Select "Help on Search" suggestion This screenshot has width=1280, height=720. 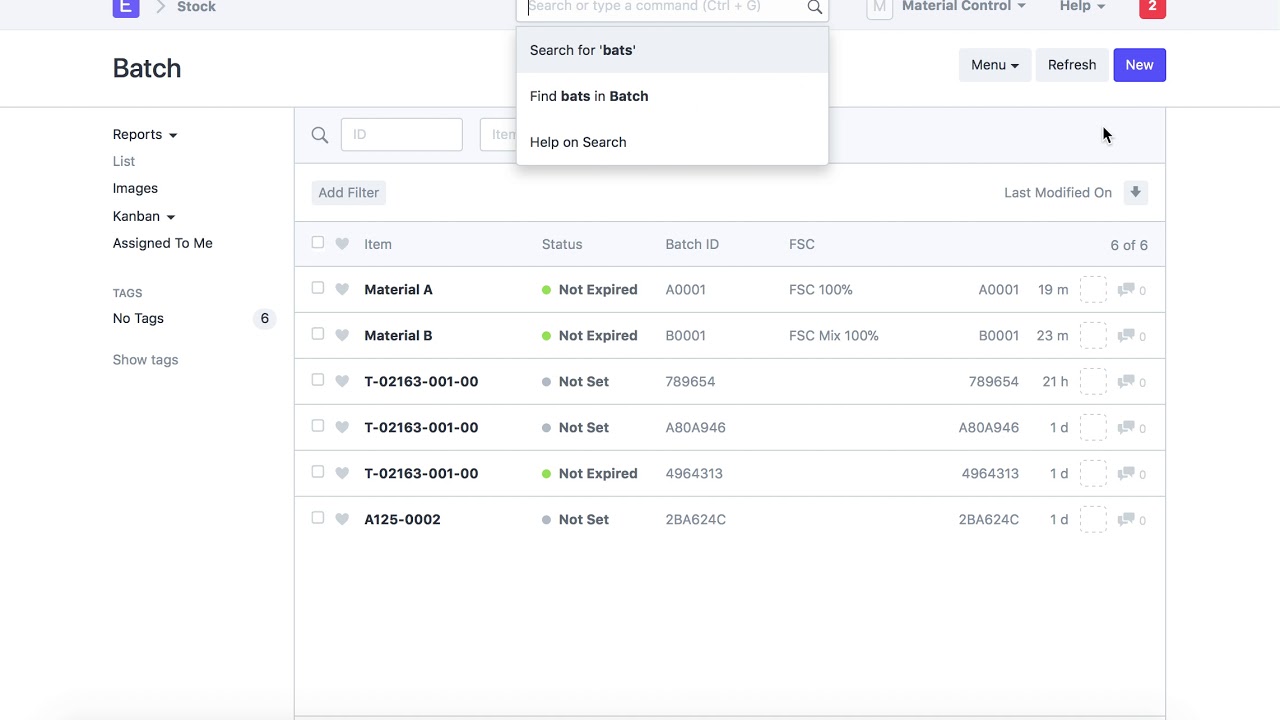coord(672,142)
